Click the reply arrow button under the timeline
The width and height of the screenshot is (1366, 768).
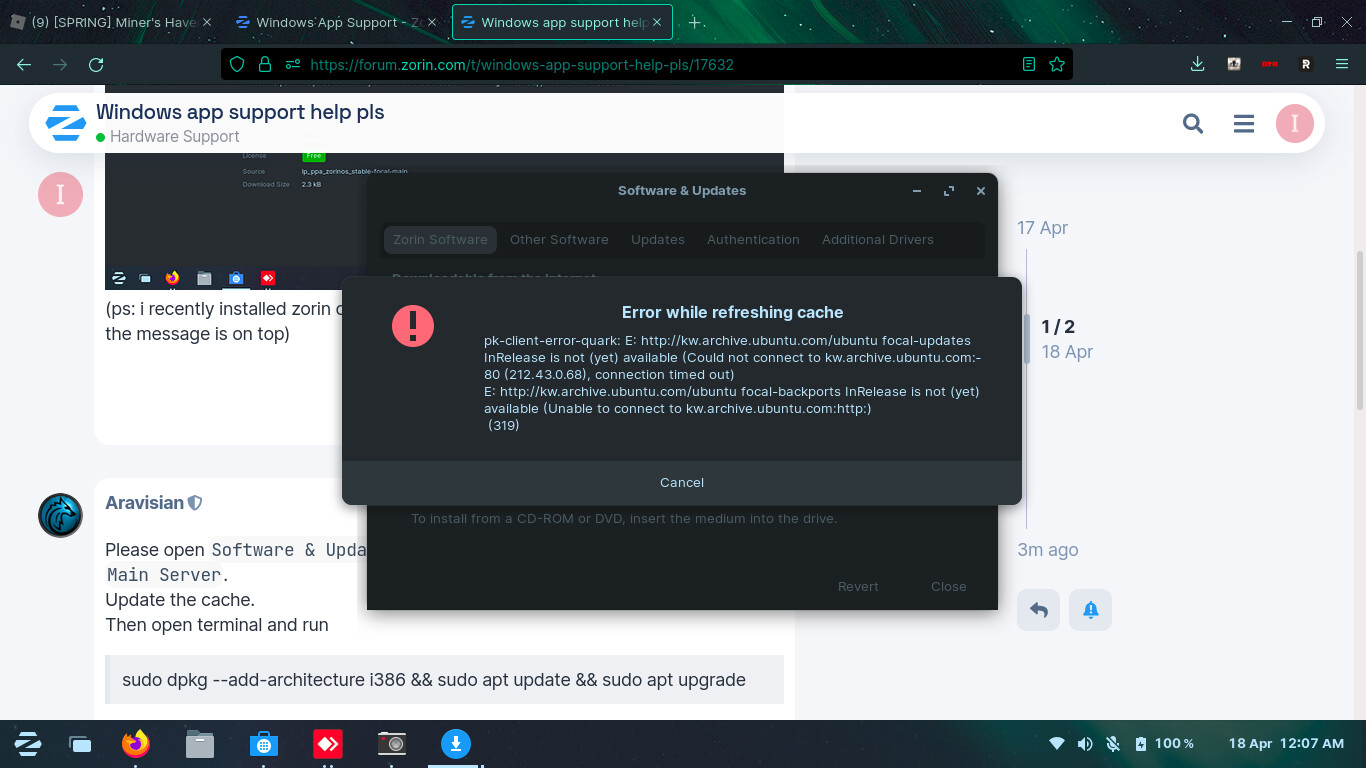[1039, 610]
